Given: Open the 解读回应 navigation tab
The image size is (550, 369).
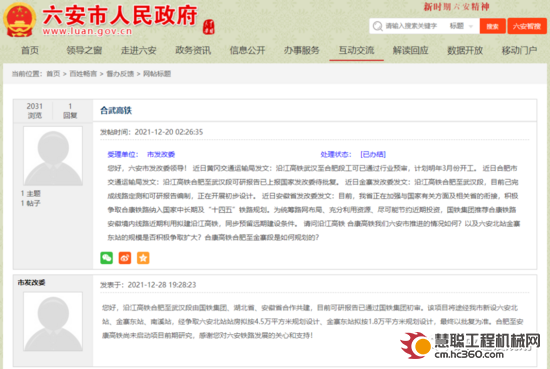Looking at the screenshot, I should click(410, 51).
